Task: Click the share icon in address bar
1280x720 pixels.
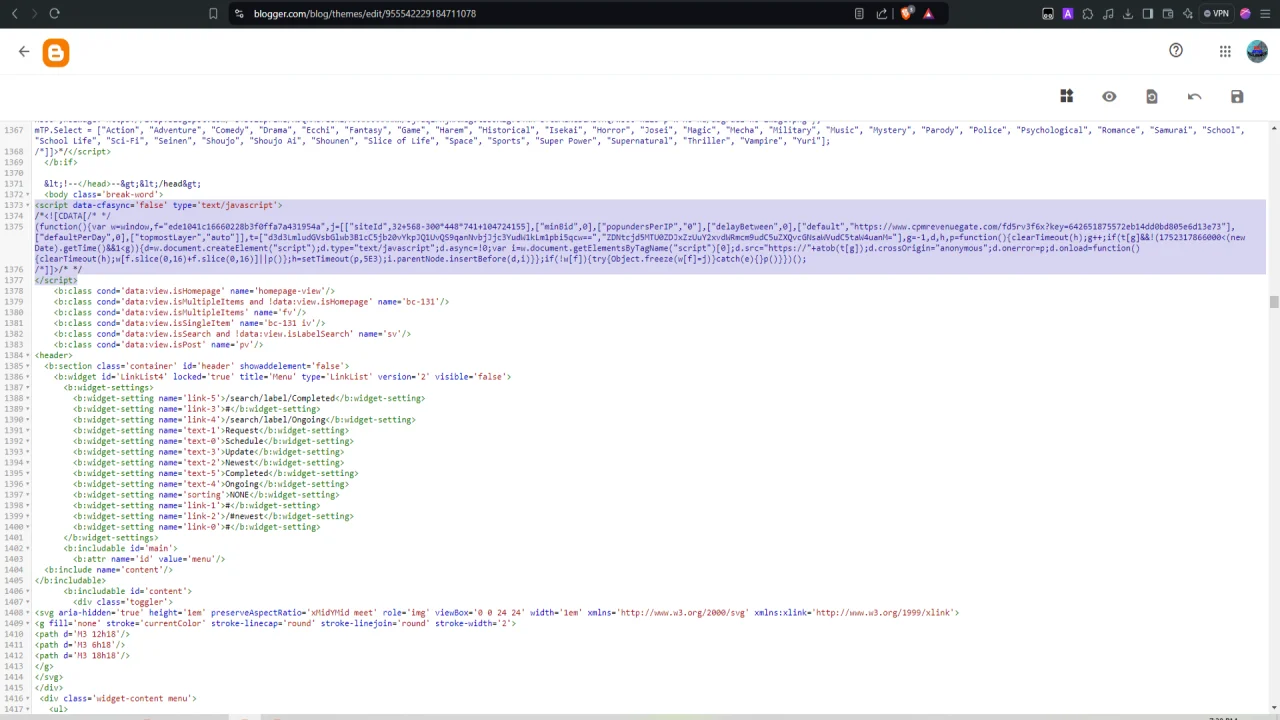Action: pos(882,13)
